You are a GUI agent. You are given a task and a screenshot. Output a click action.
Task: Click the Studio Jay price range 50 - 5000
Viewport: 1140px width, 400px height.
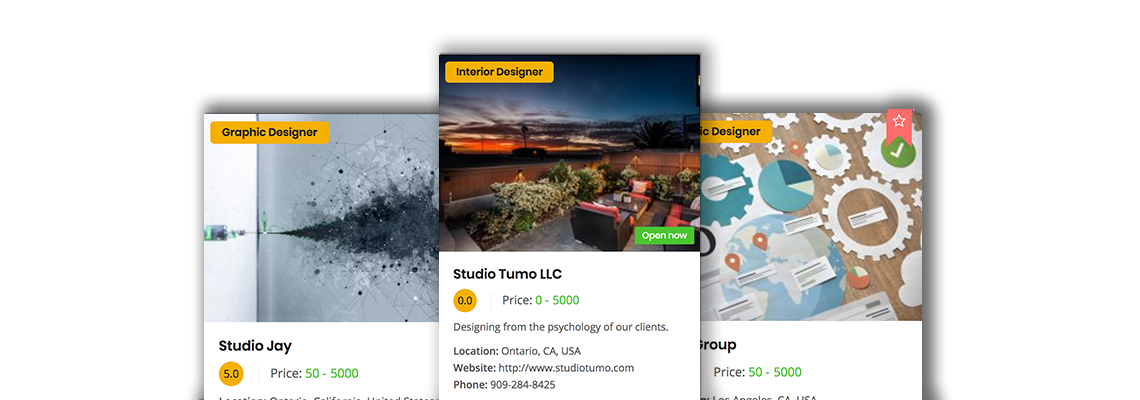332,373
